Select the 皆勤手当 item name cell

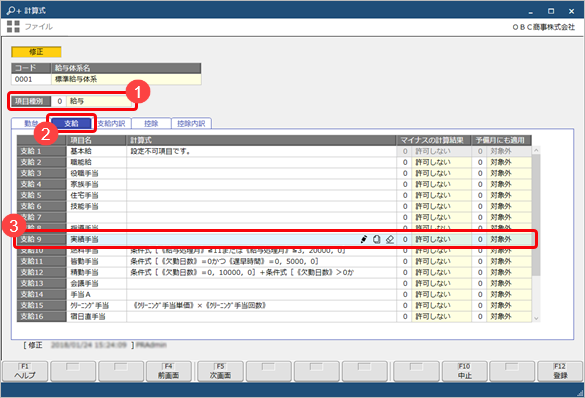96,261
